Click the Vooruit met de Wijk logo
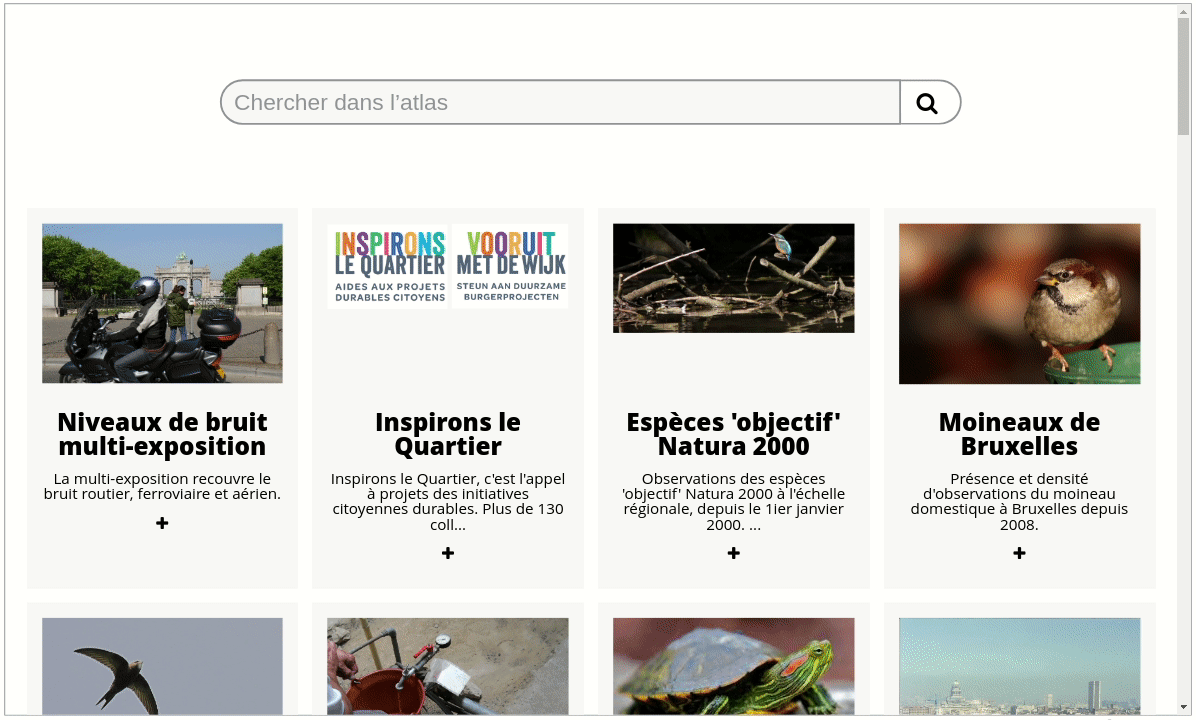This screenshot has height=720, width=1196. click(510, 266)
